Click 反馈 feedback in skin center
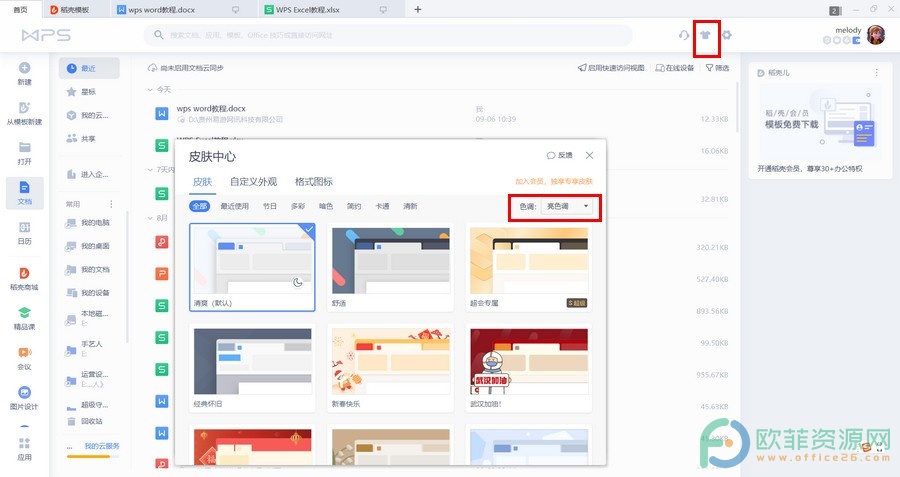Screen dimensions: 900x477 tap(560, 156)
